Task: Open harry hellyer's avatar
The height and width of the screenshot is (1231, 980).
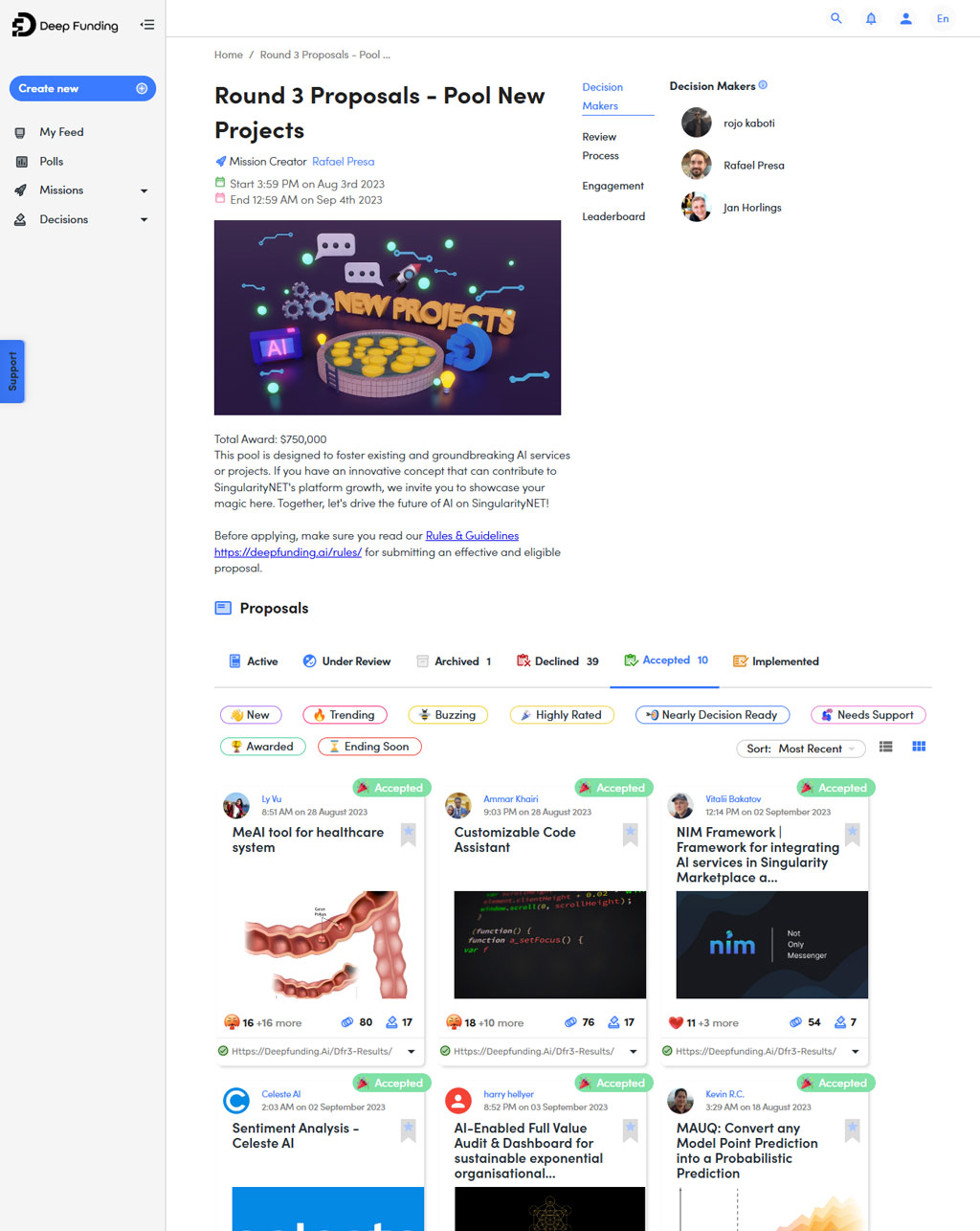Action: [458, 1101]
